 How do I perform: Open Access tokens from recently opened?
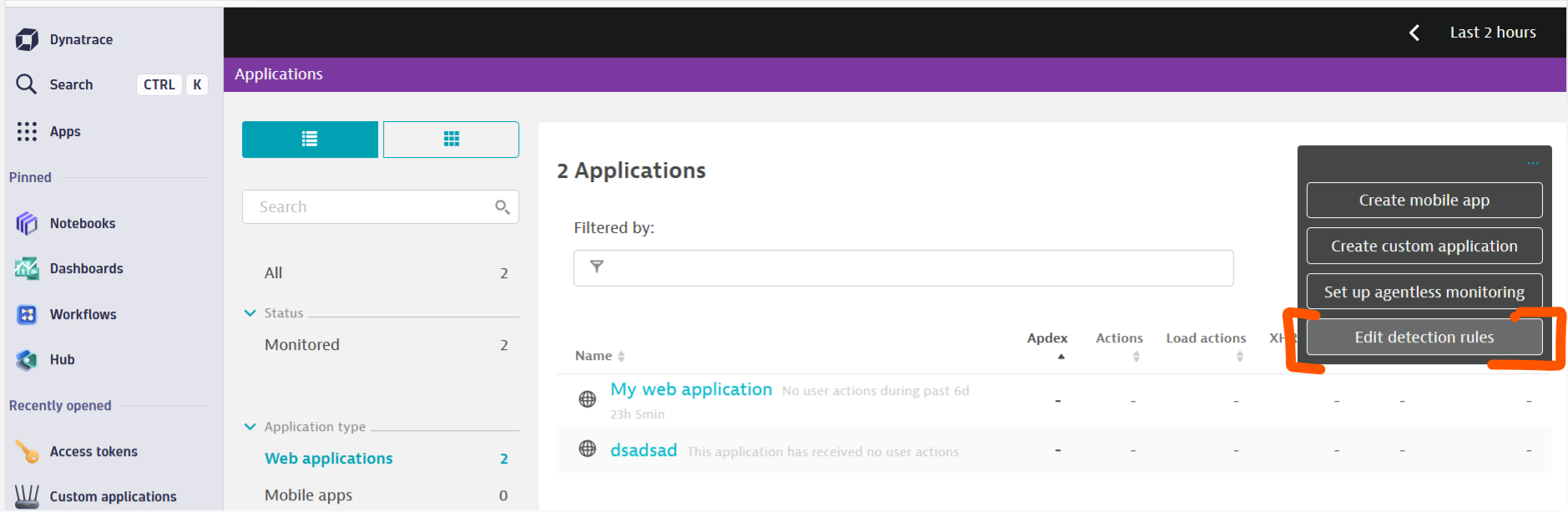click(93, 451)
